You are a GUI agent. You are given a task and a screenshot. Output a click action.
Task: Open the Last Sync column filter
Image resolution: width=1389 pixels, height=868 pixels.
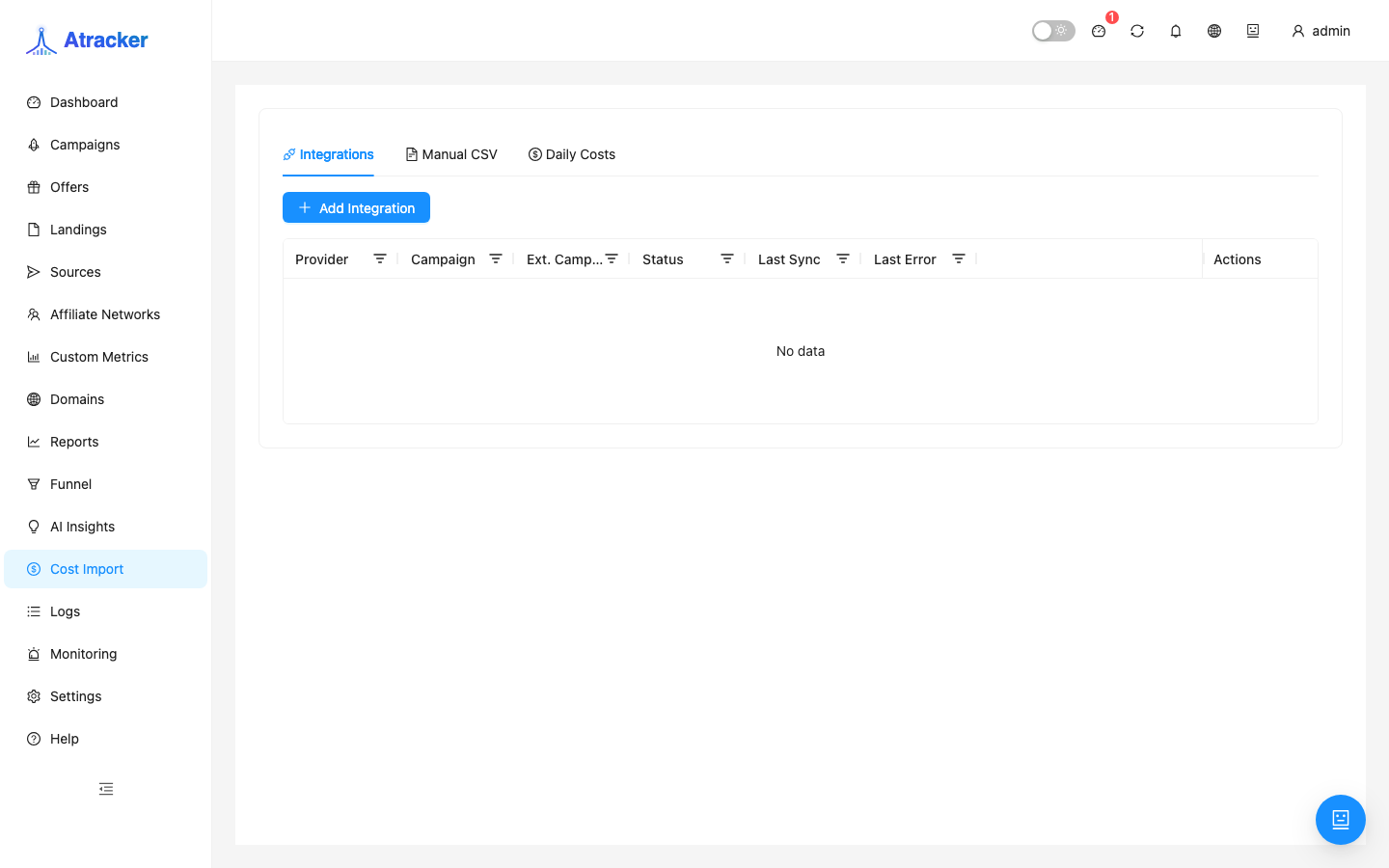click(843, 258)
